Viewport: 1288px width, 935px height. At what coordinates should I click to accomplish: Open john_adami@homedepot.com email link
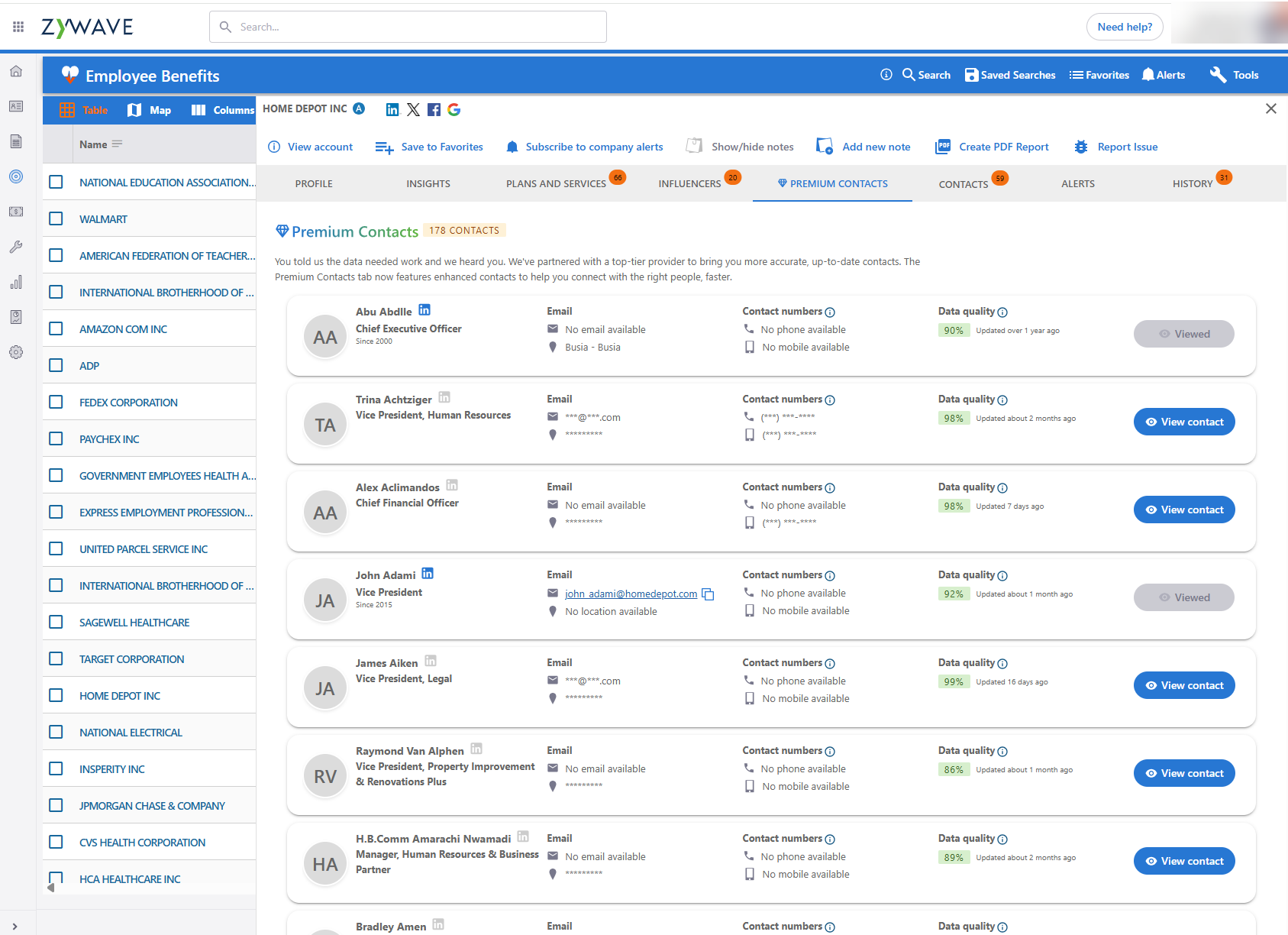pyautogui.click(x=631, y=594)
